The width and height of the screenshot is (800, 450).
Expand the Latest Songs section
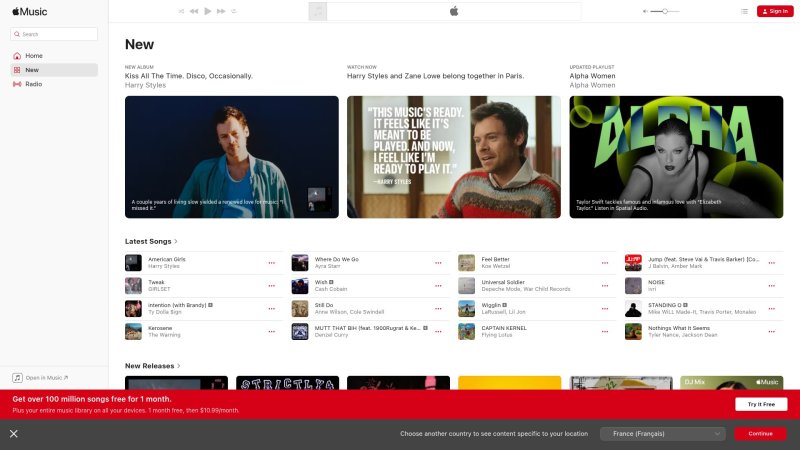click(x=151, y=241)
